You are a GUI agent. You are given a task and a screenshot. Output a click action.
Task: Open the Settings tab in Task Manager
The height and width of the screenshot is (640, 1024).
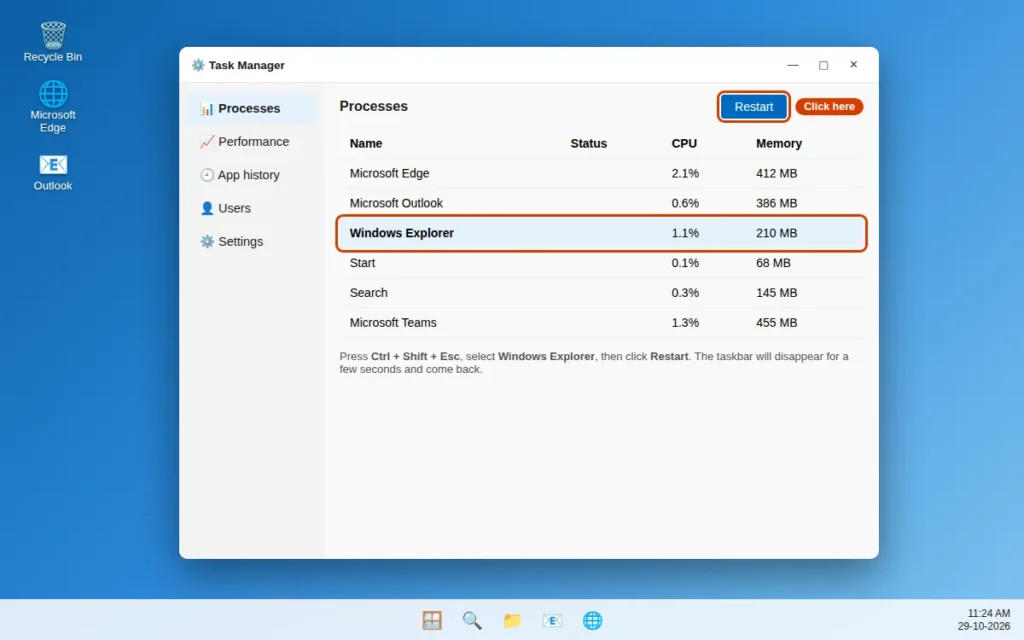point(253,242)
